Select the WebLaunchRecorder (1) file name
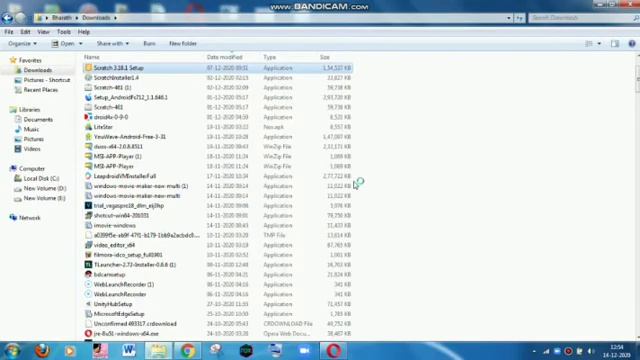This screenshot has width=640, height=360. [124, 284]
